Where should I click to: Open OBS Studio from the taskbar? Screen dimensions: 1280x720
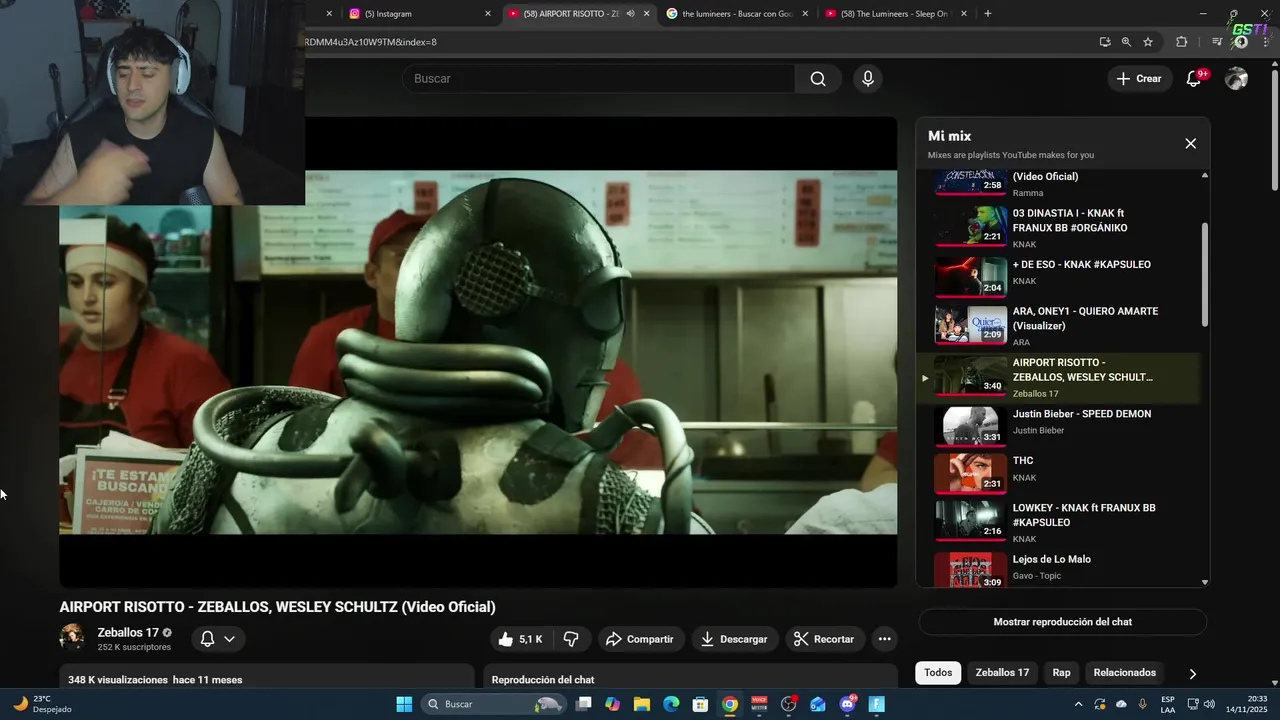789,704
